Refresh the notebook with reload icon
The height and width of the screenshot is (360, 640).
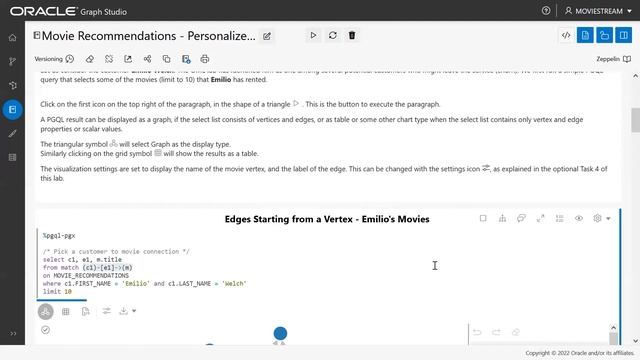coord(333,36)
